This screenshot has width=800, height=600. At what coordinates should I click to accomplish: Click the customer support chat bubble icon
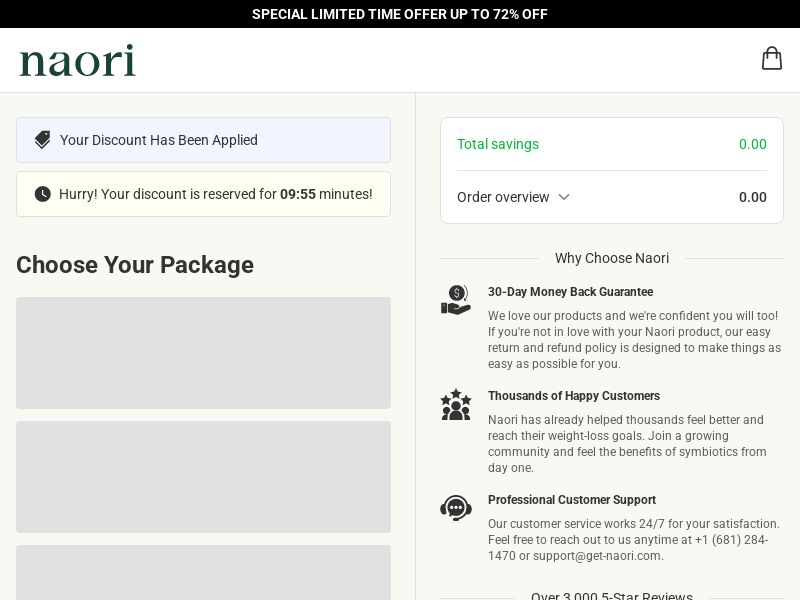point(456,508)
